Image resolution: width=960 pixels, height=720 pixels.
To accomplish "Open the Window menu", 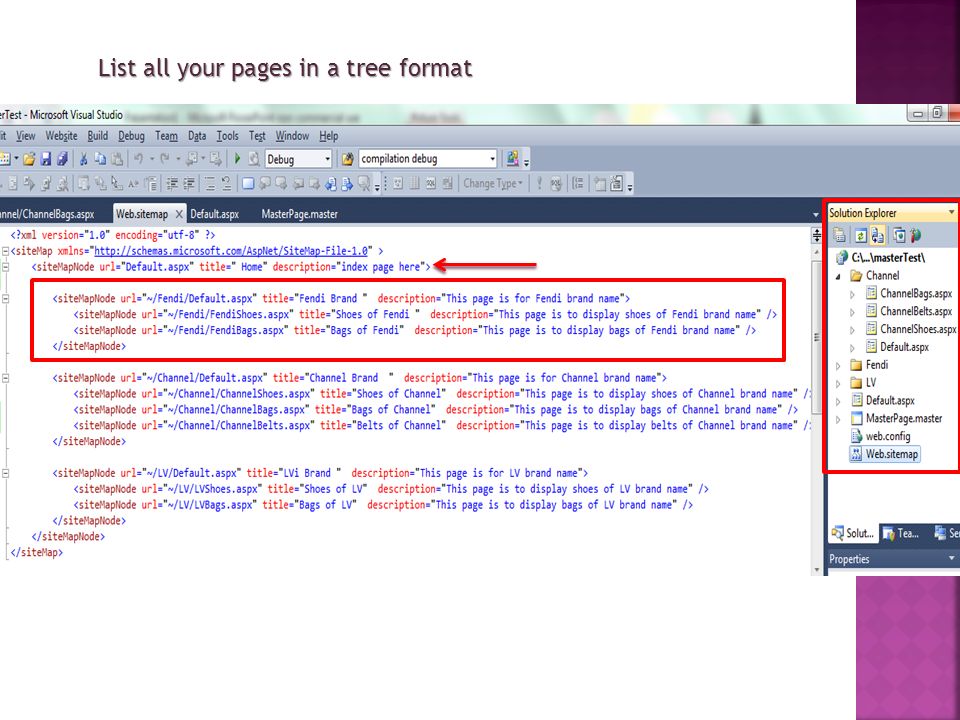I will point(292,136).
